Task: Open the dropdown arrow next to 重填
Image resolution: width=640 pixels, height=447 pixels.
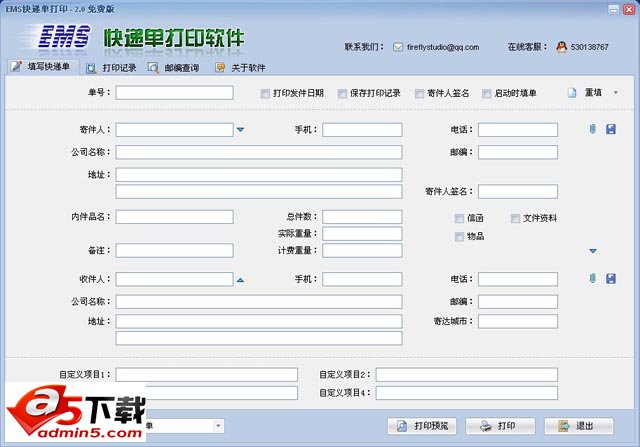Action: pos(616,93)
